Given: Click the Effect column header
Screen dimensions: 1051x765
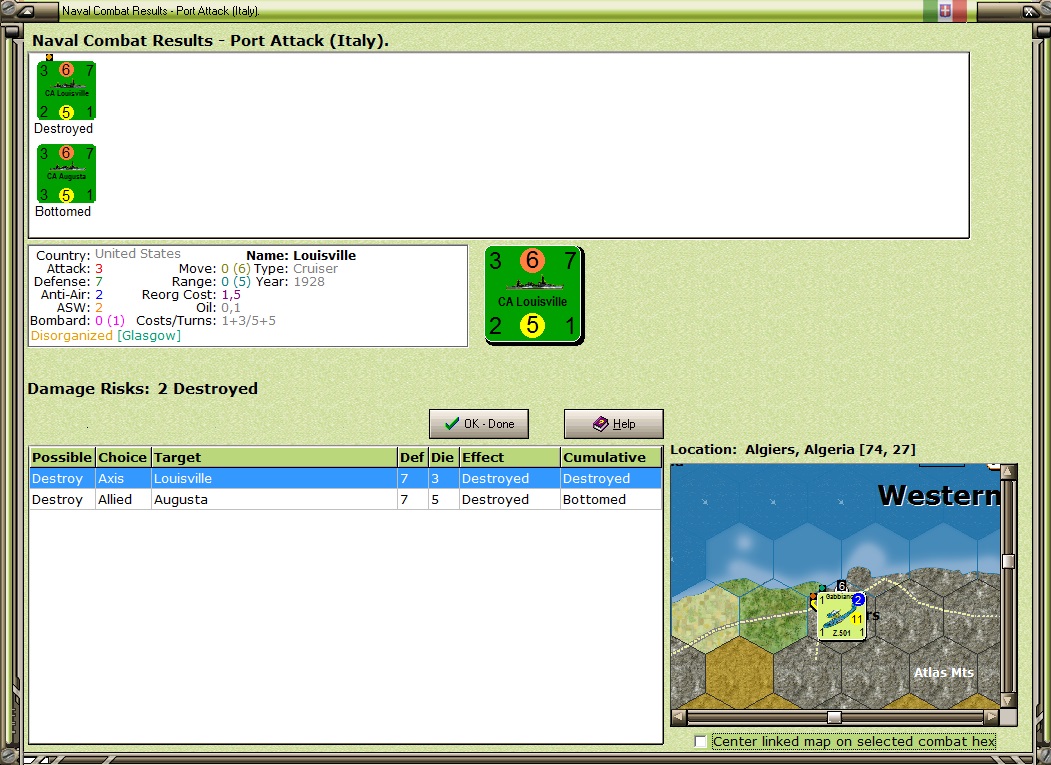Looking at the screenshot, I should [509, 457].
